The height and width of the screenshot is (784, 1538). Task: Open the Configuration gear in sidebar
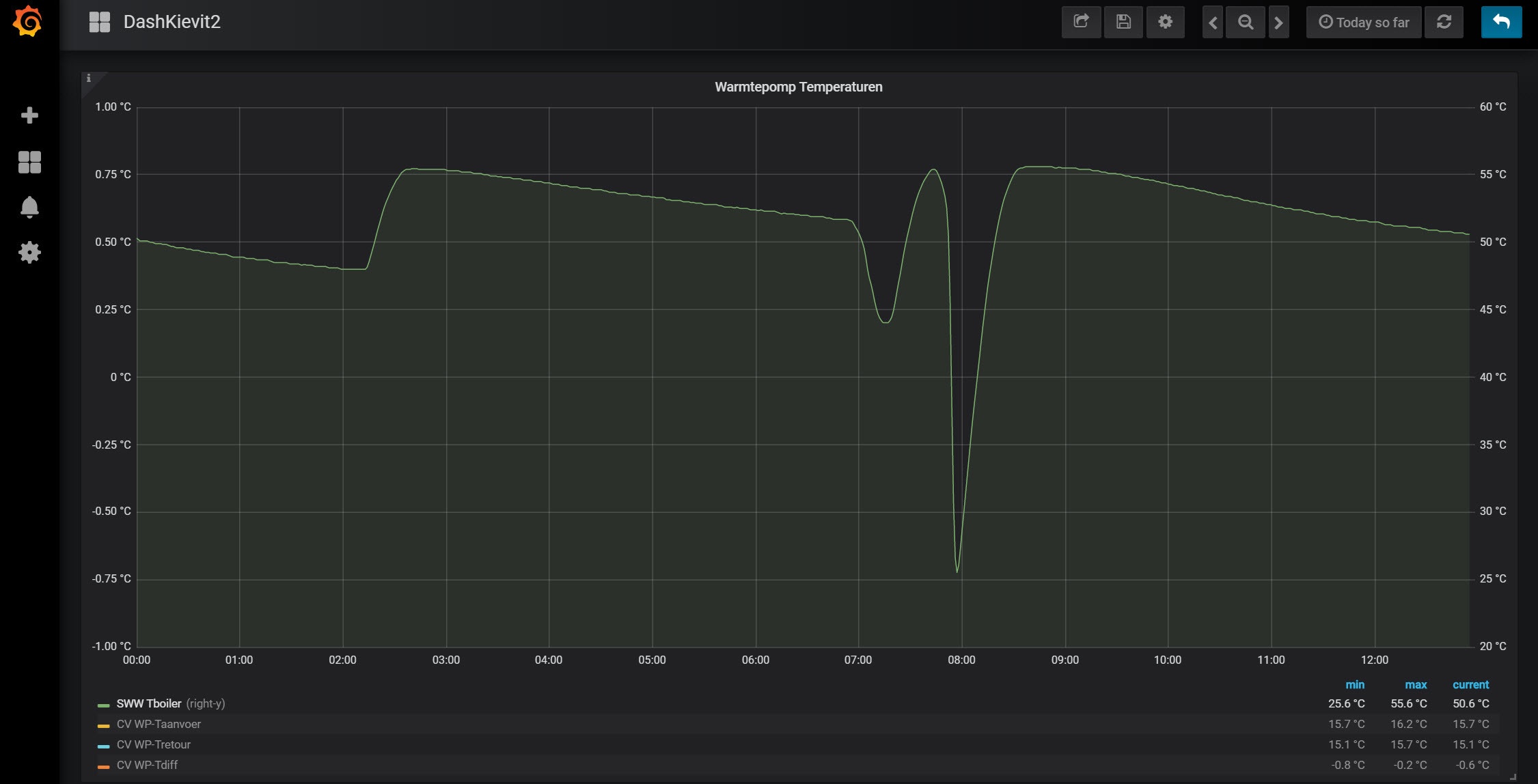pos(29,253)
